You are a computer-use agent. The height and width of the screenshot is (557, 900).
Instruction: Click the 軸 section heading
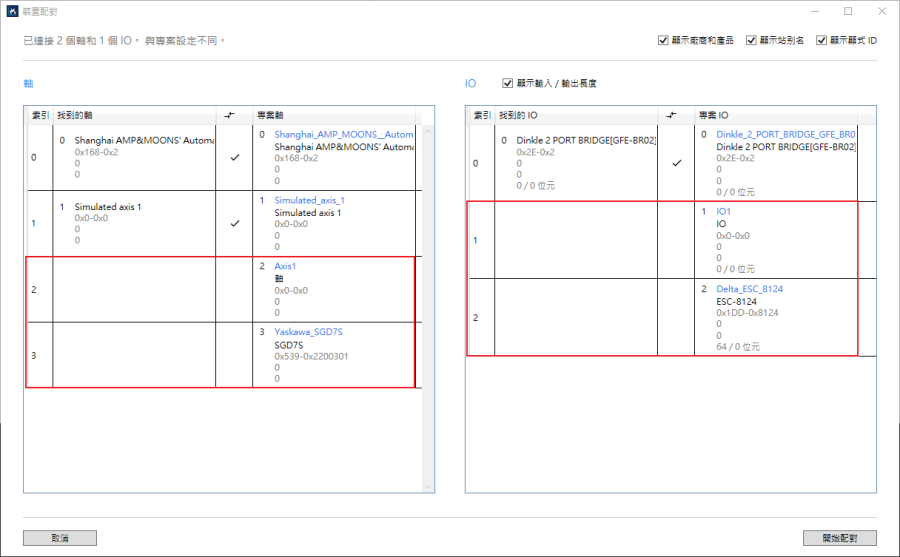point(28,84)
